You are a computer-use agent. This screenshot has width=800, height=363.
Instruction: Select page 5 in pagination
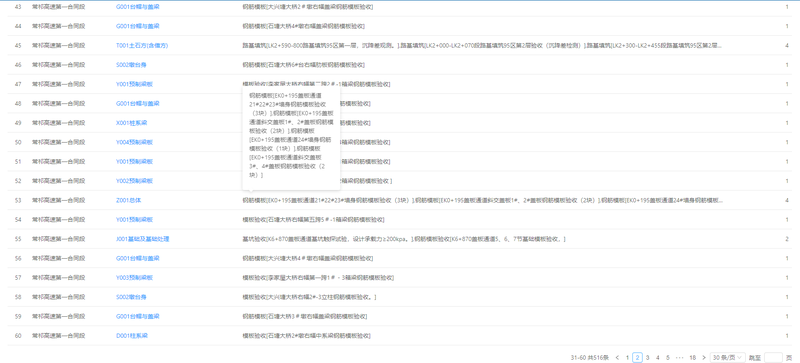pos(668,357)
